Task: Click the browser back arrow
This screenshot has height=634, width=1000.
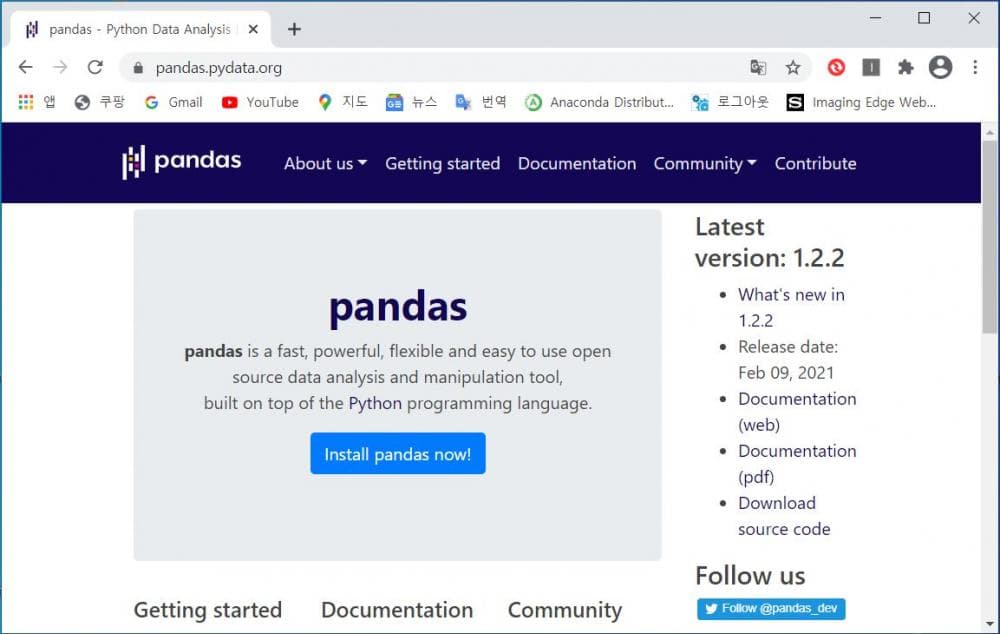Action: (26, 67)
